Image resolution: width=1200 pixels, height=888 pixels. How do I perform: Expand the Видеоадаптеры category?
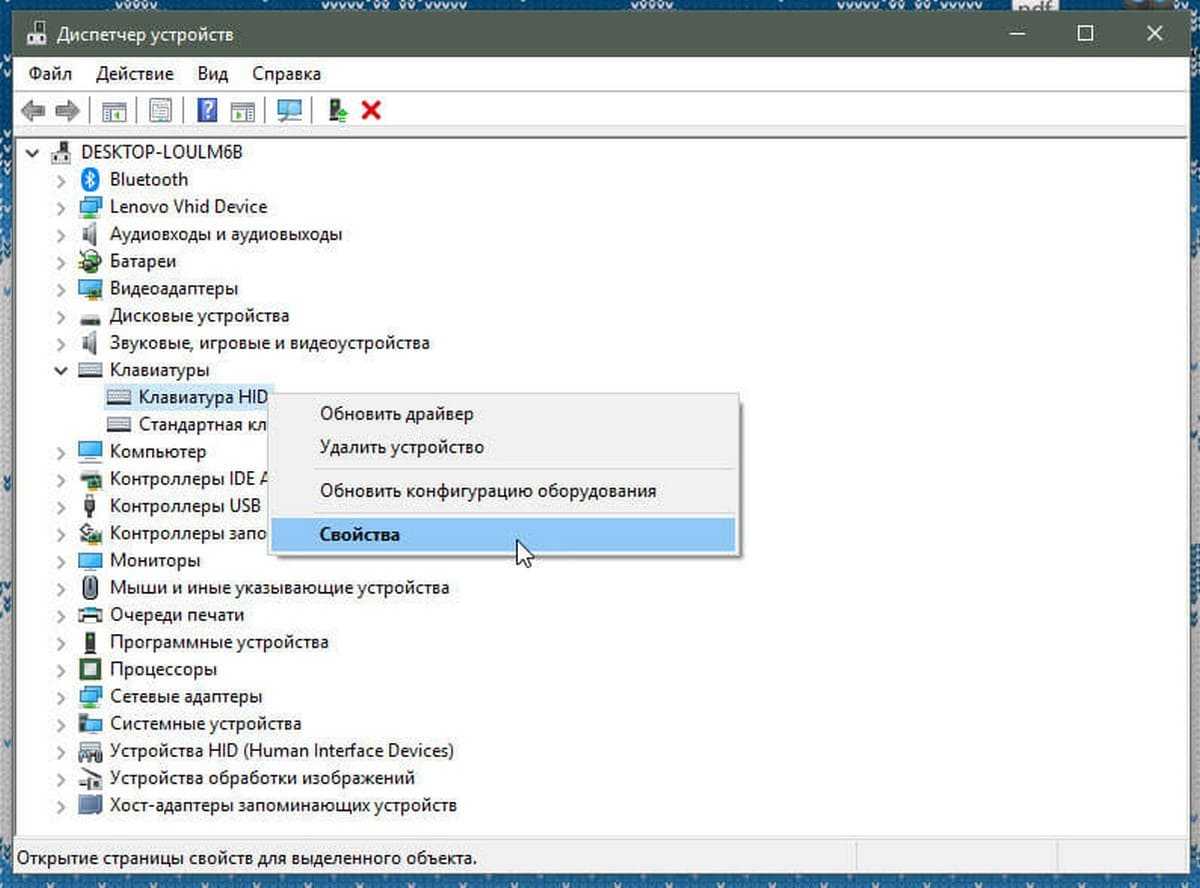click(x=62, y=289)
